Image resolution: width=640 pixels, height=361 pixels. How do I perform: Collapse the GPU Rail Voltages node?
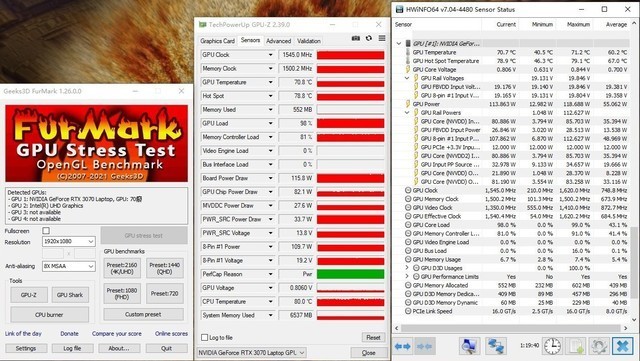407,78
